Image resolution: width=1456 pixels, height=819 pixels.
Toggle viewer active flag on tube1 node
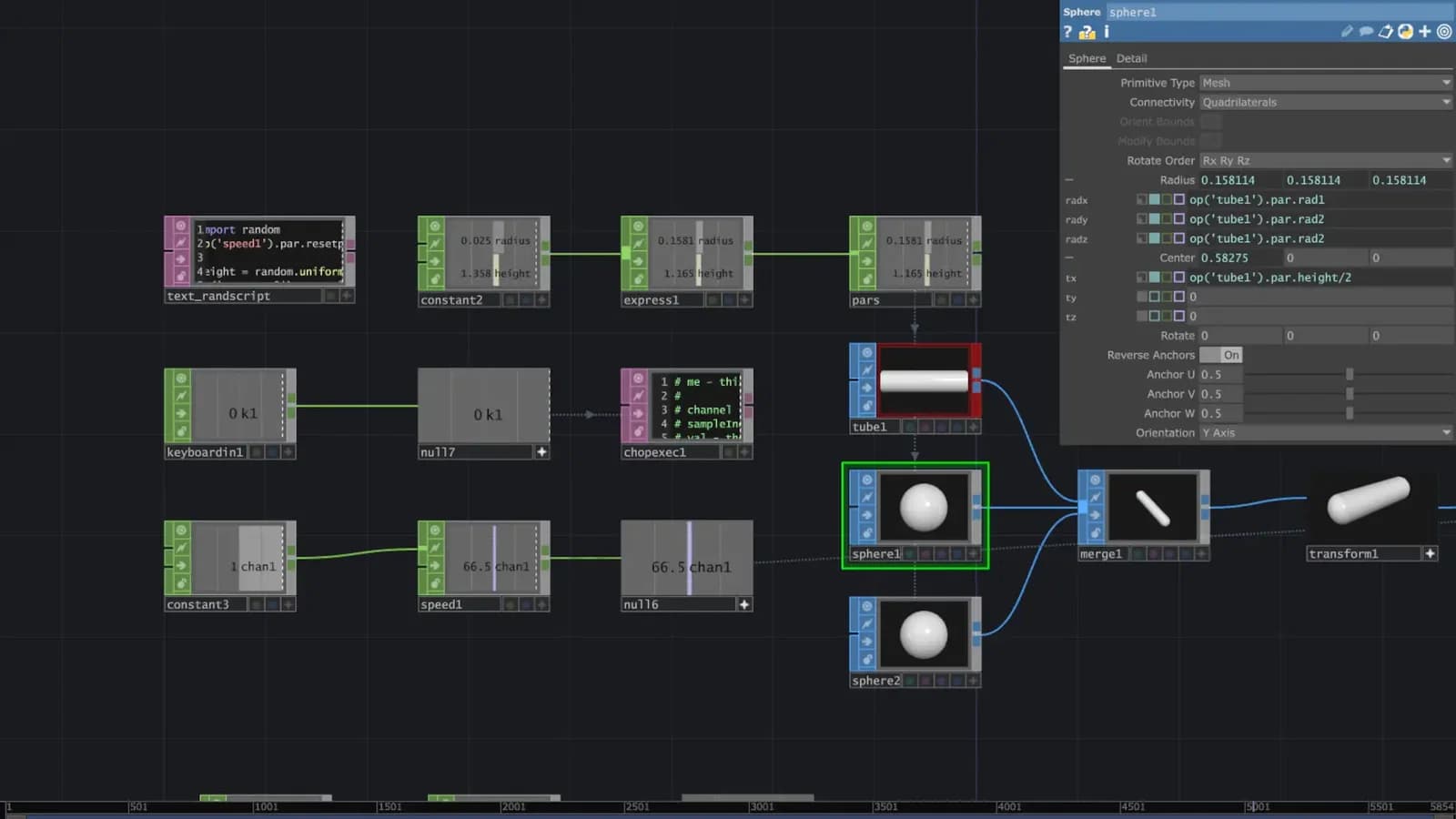click(x=867, y=352)
